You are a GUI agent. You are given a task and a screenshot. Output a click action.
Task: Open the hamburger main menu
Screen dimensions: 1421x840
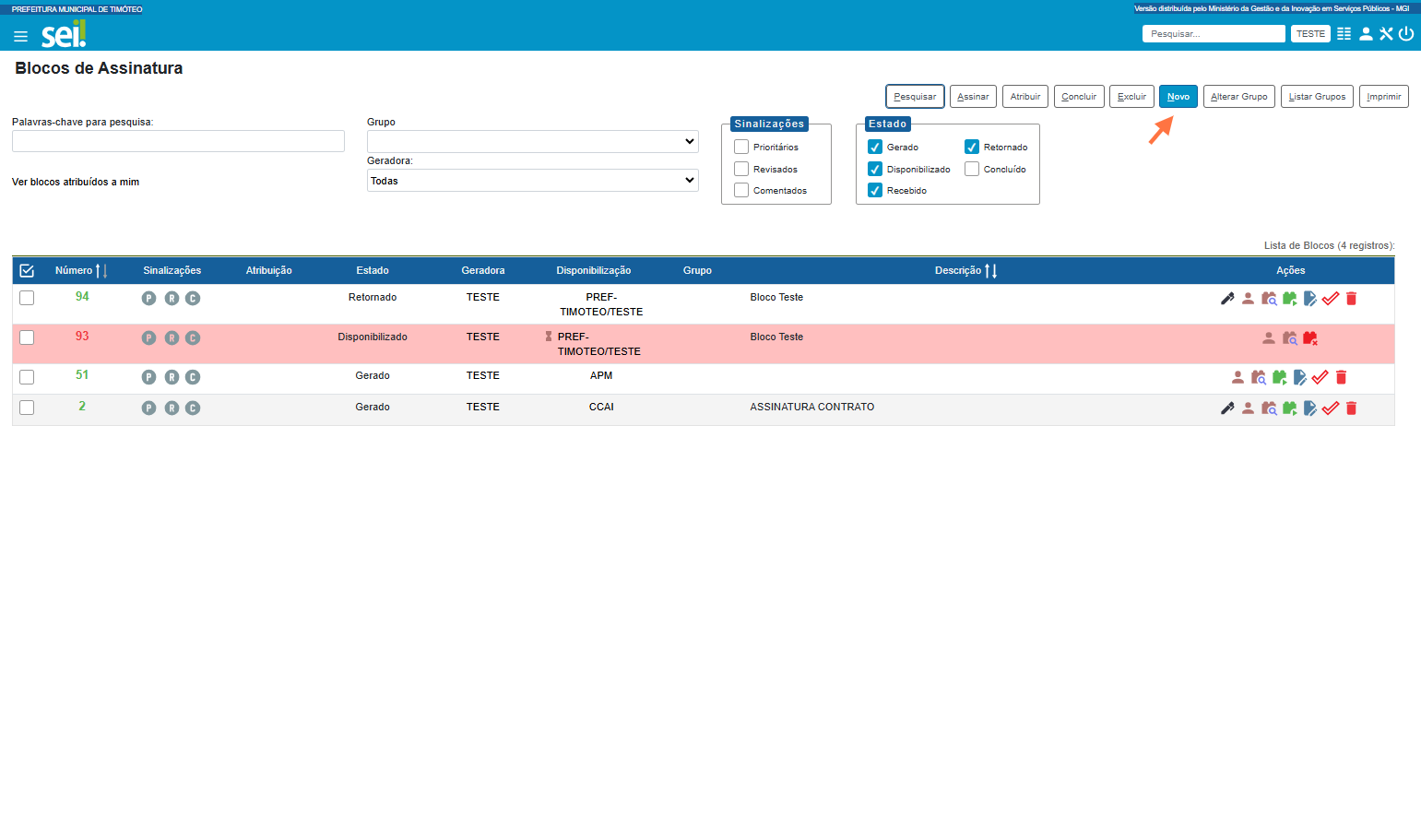(x=20, y=37)
